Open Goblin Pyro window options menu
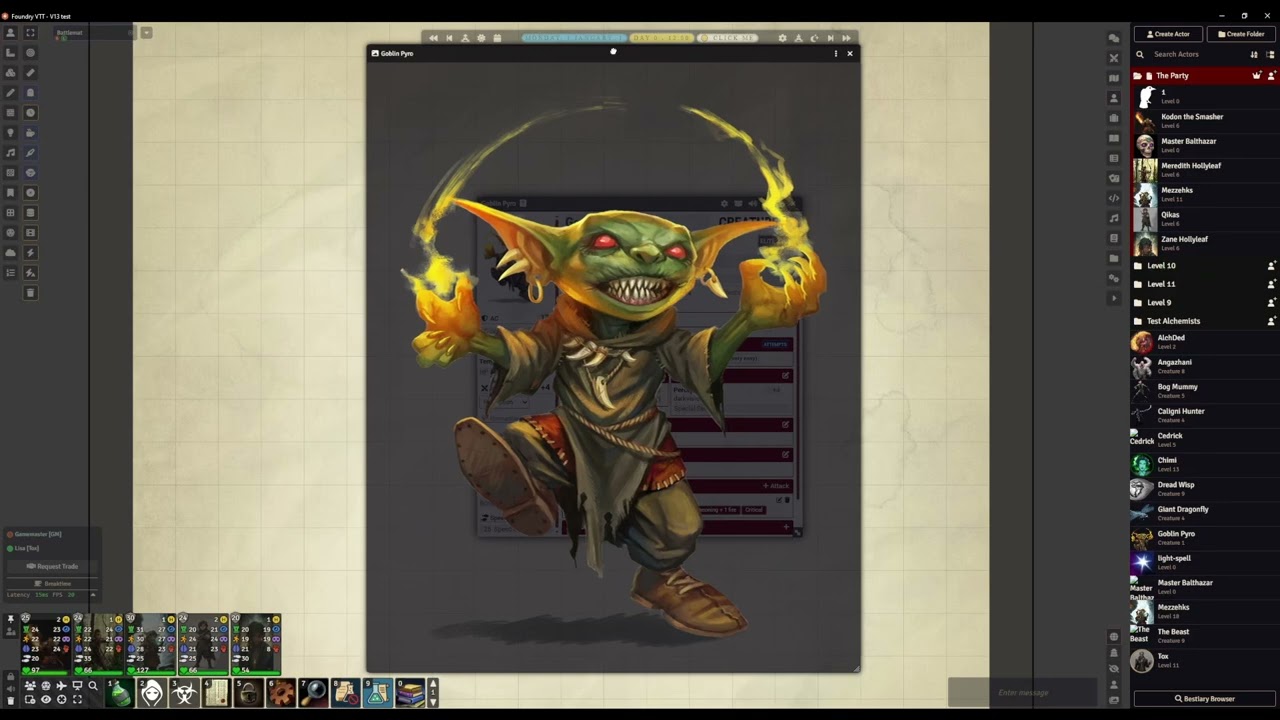Image resolution: width=1280 pixels, height=720 pixels. pos(836,53)
